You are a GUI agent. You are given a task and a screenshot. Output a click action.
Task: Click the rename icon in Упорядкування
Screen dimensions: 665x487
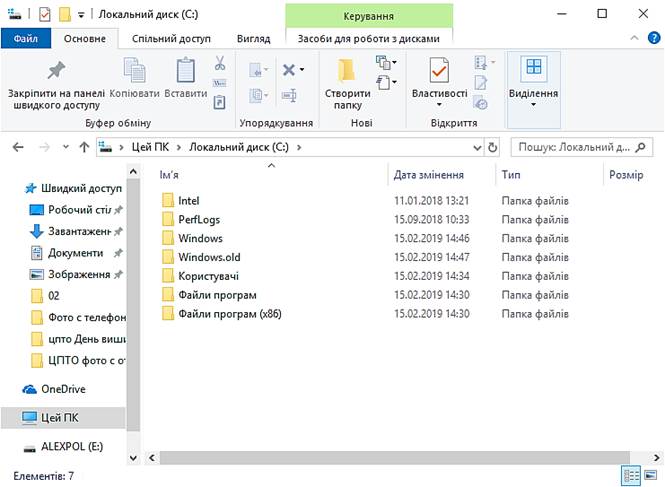pos(289,95)
